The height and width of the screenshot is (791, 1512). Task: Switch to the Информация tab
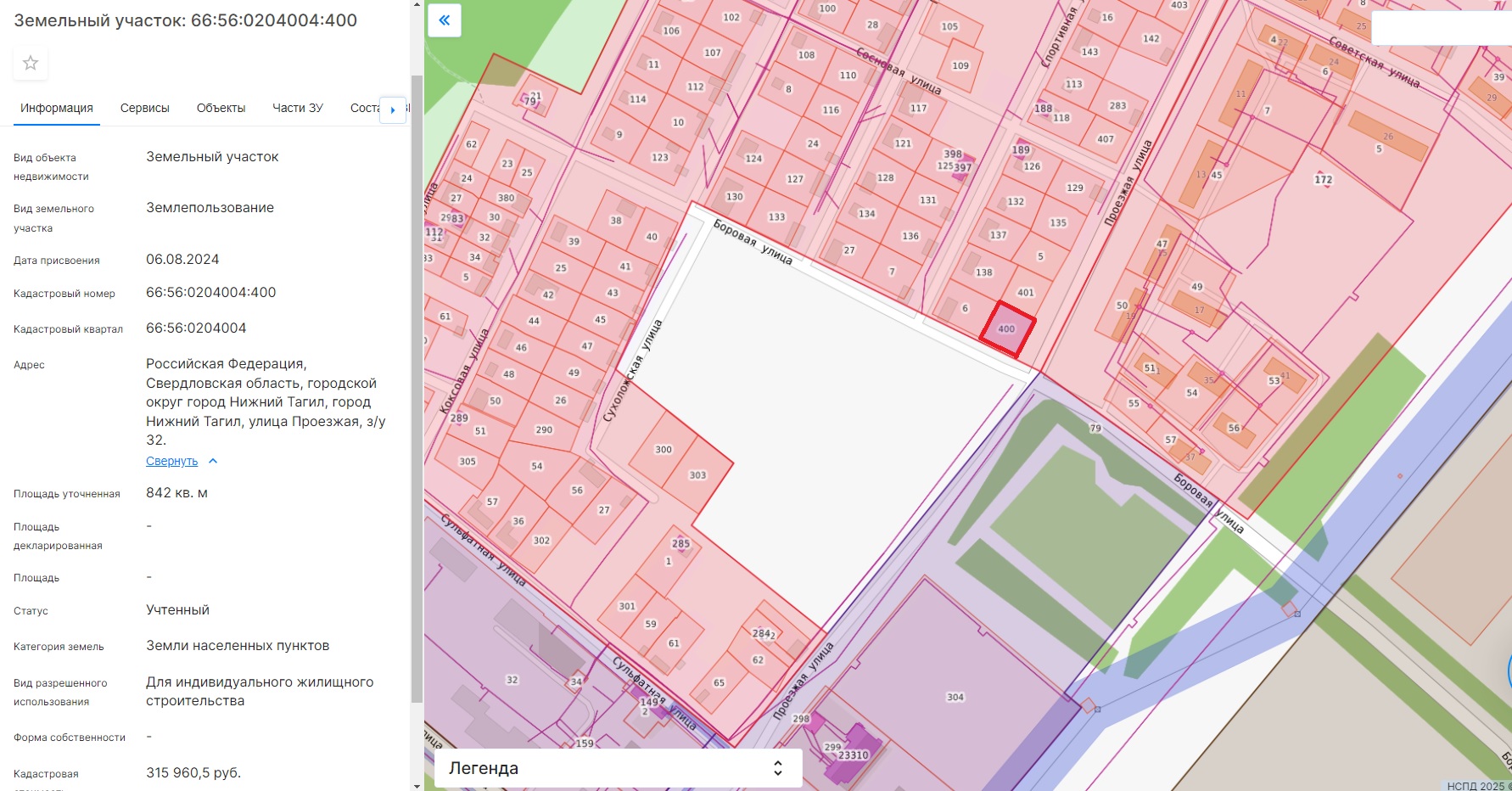pyautogui.click(x=57, y=108)
